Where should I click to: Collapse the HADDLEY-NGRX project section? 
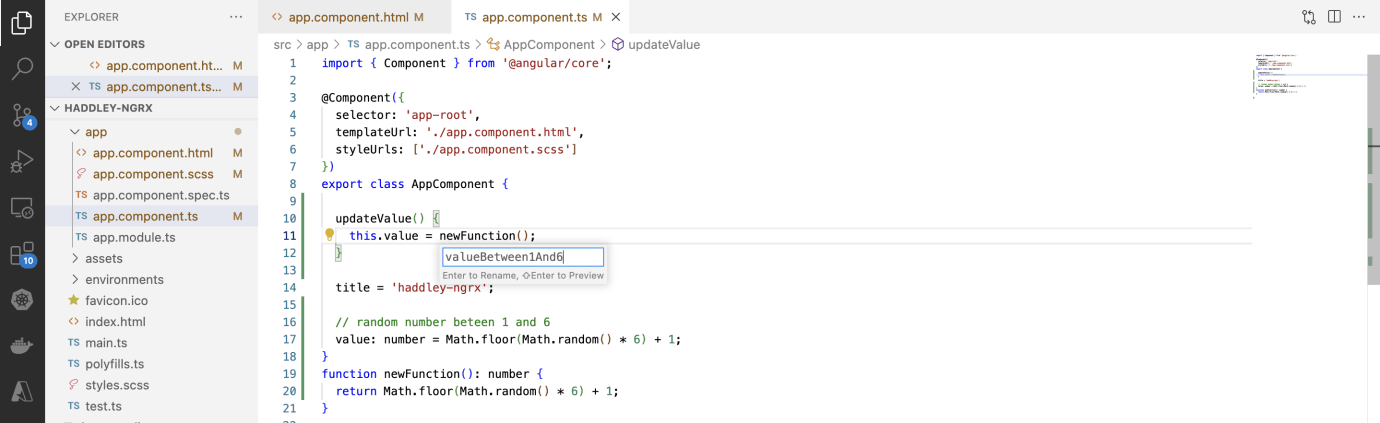coord(55,108)
